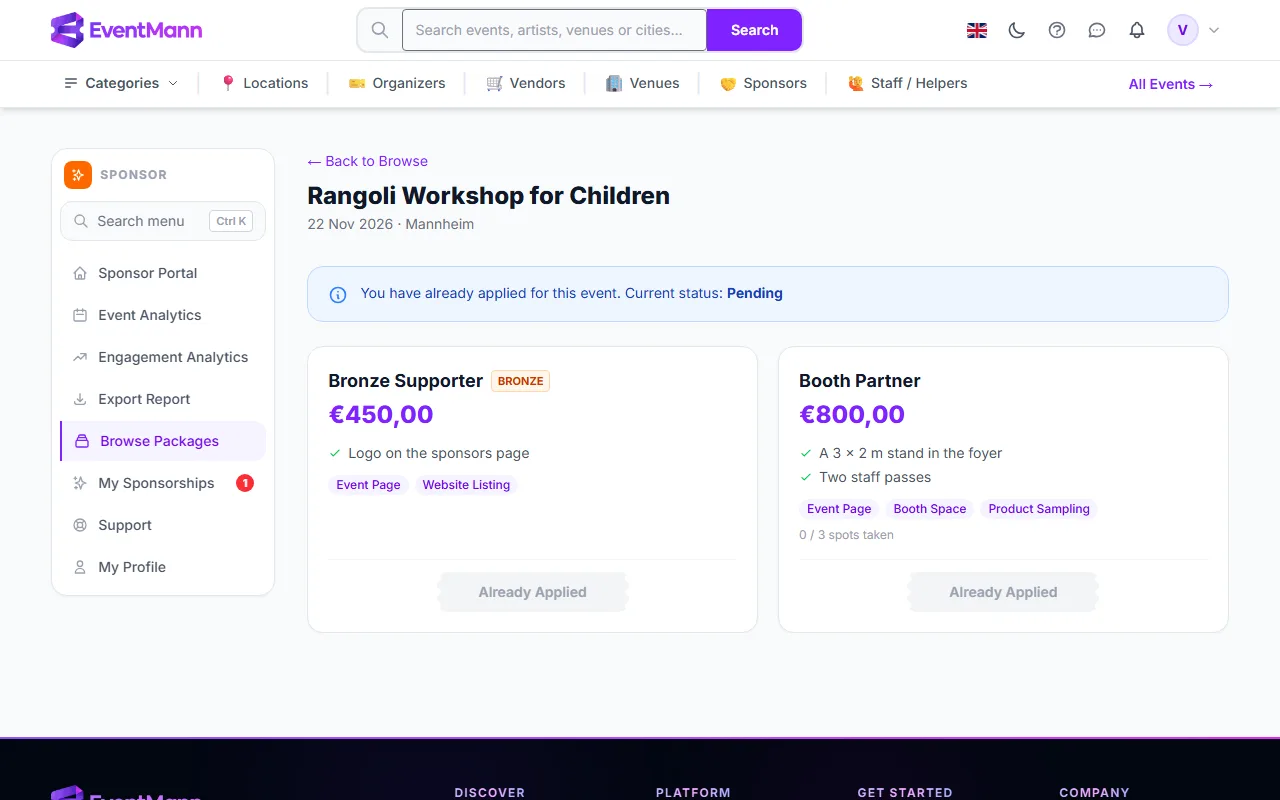The width and height of the screenshot is (1280, 800).
Task: Open Sponsors in the navigation bar
Action: tap(763, 83)
